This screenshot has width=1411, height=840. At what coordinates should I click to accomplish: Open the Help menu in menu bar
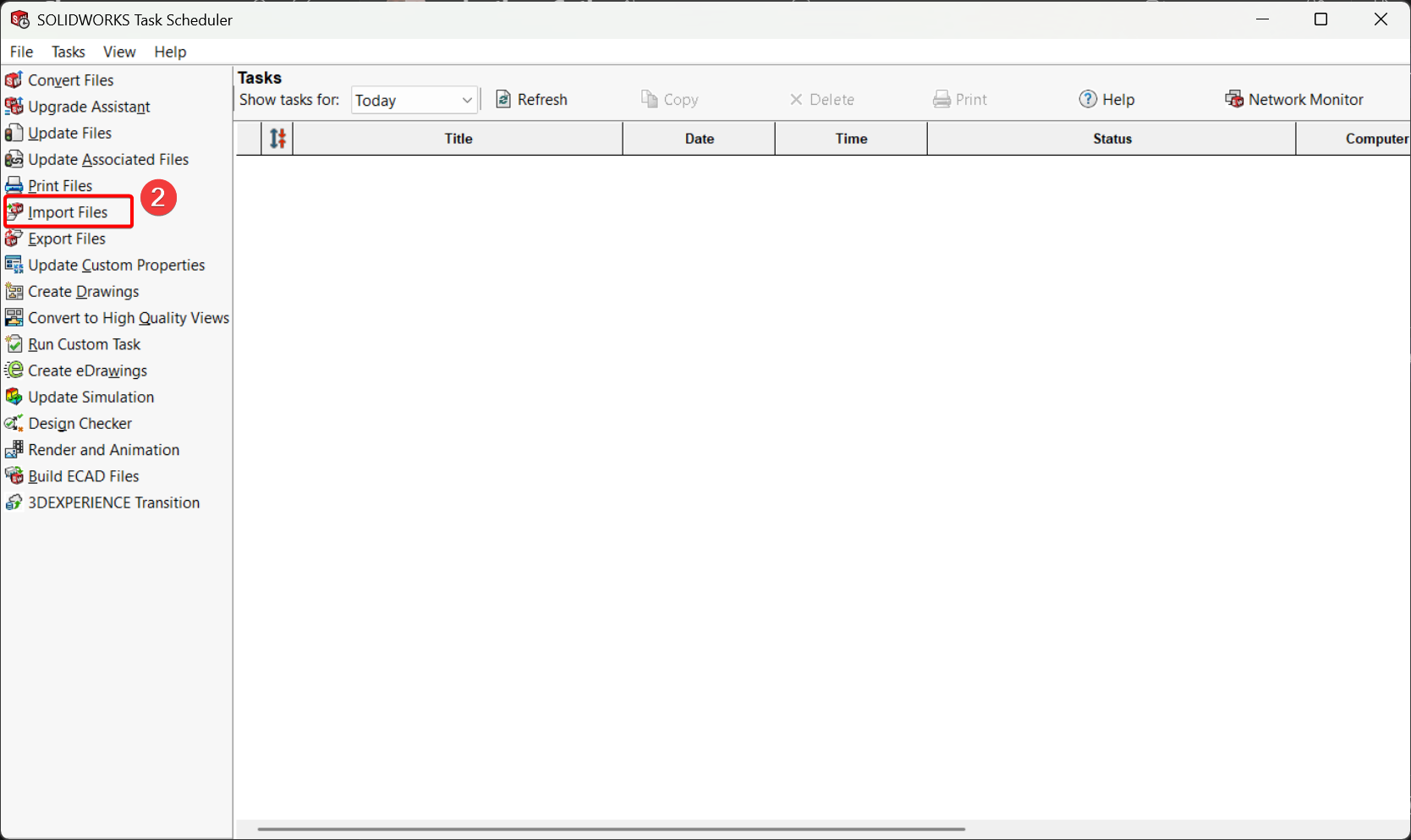tap(170, 52)
